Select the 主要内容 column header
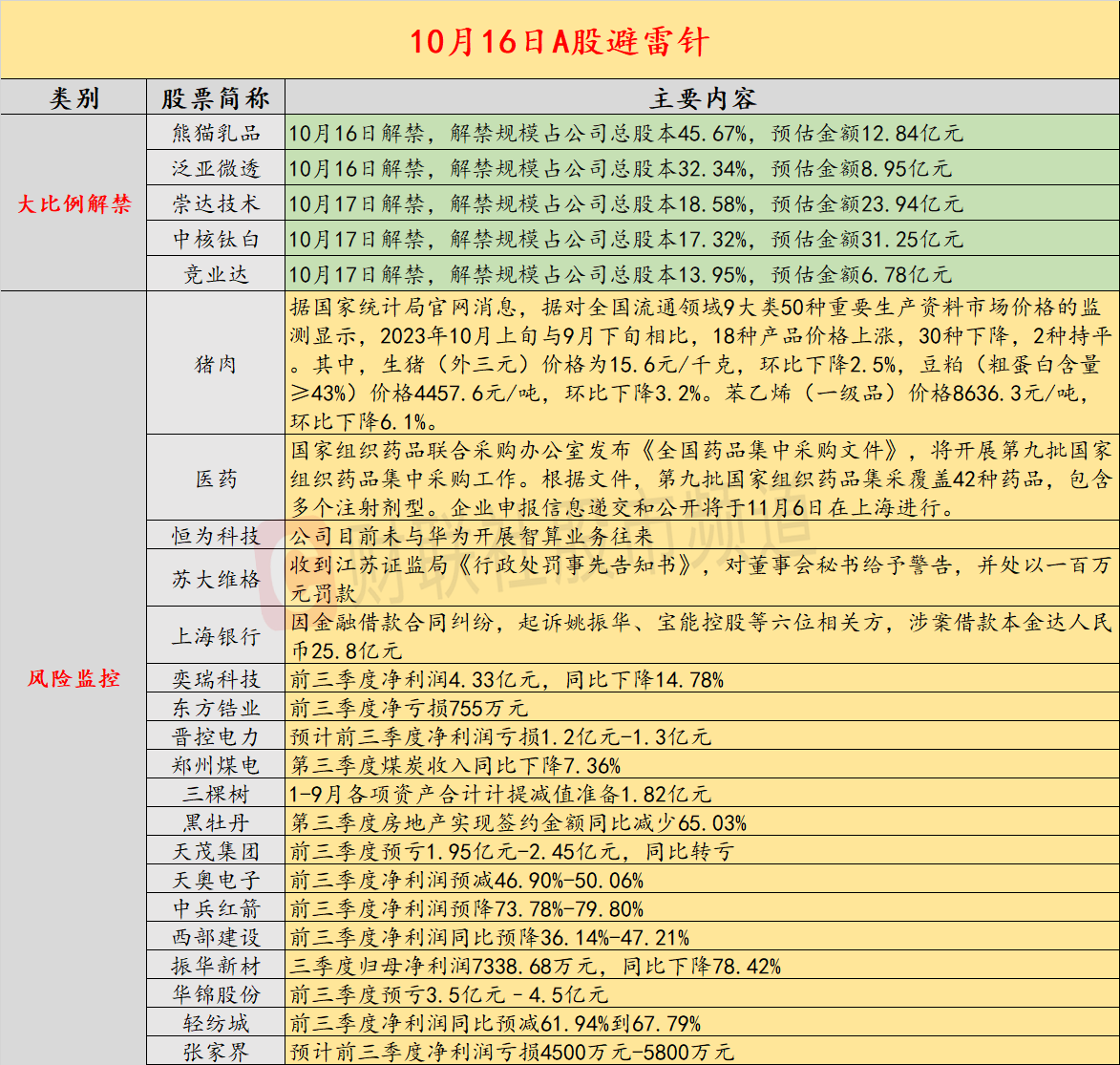1120x1065 pixels. coord(702,98)
